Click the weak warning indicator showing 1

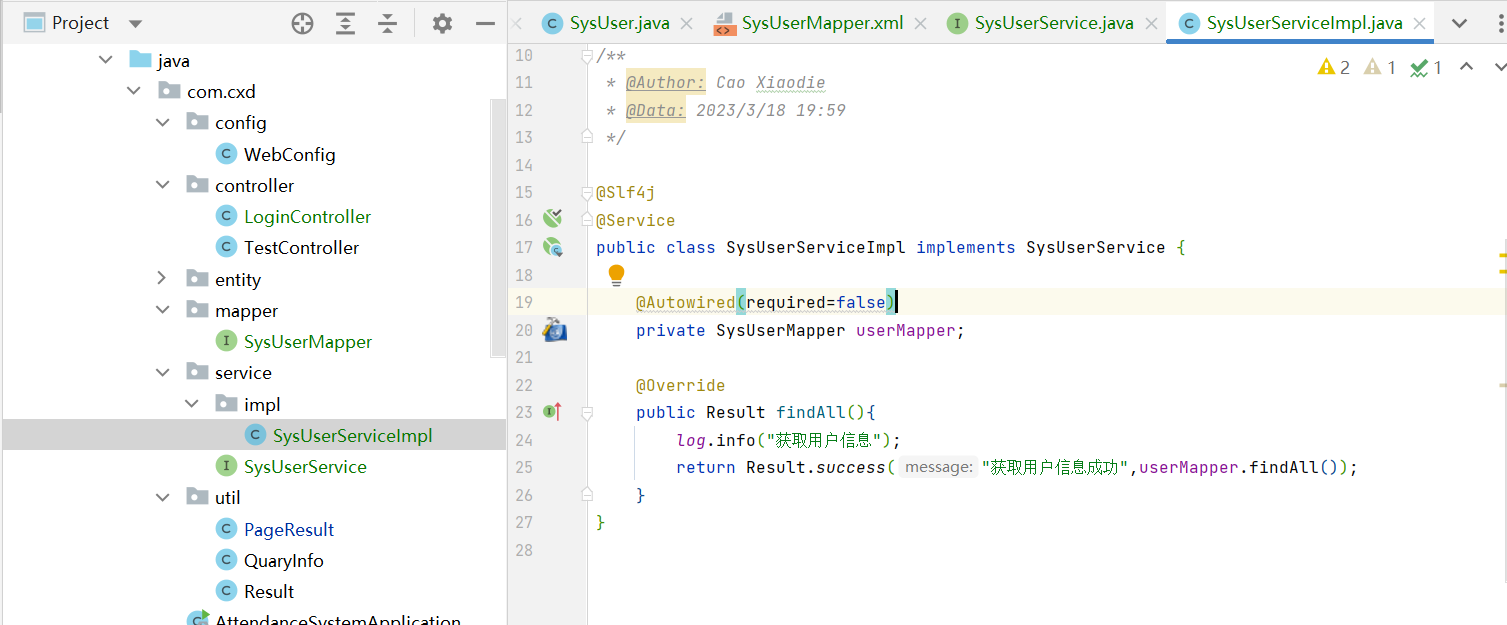[1378, 67]
